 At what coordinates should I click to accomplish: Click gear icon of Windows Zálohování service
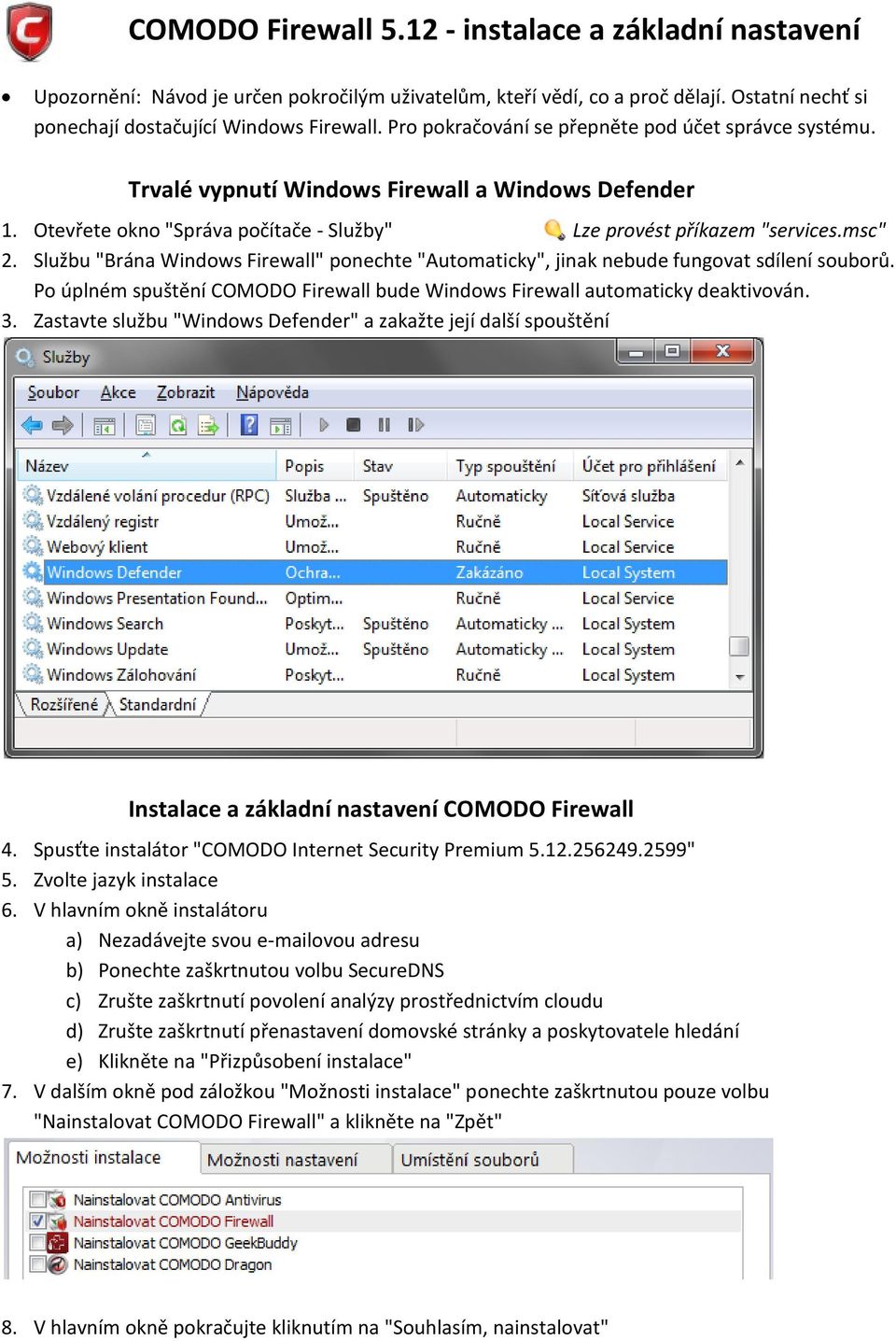point(34,673)
